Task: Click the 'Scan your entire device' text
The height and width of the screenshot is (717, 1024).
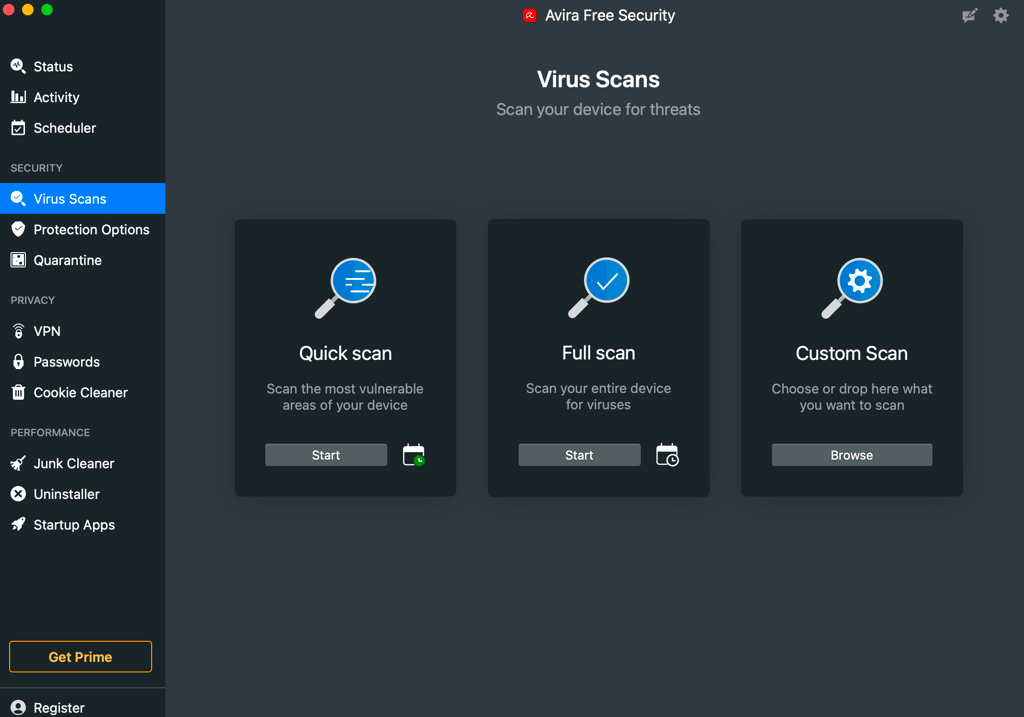Action: coord(599,396)
